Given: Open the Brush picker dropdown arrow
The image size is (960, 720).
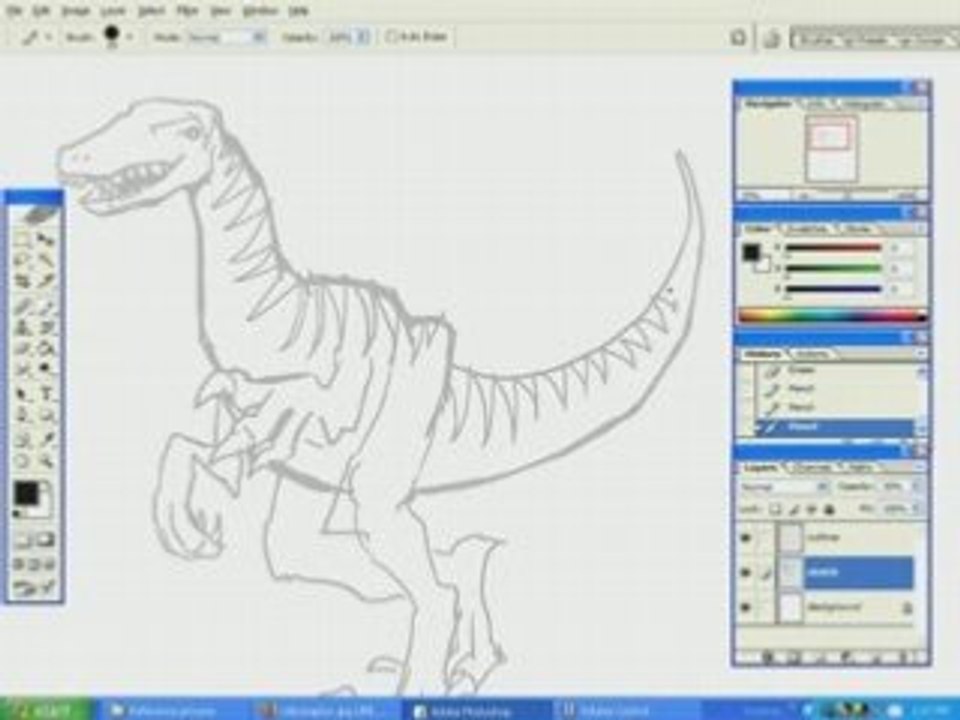Looking at the screenshot, I should coord(130,37).
